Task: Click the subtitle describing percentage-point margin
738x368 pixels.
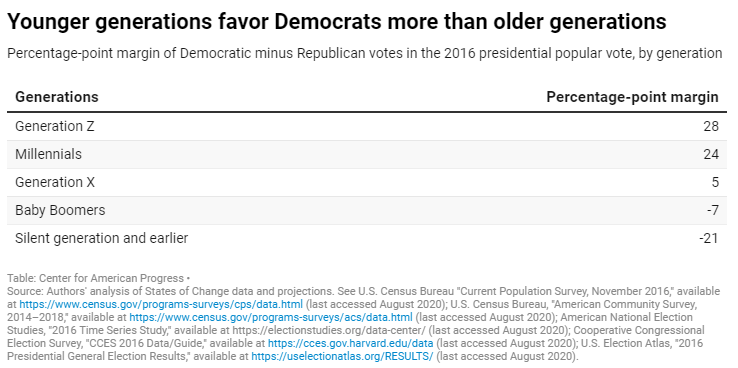Action: [x=365, y=54]
